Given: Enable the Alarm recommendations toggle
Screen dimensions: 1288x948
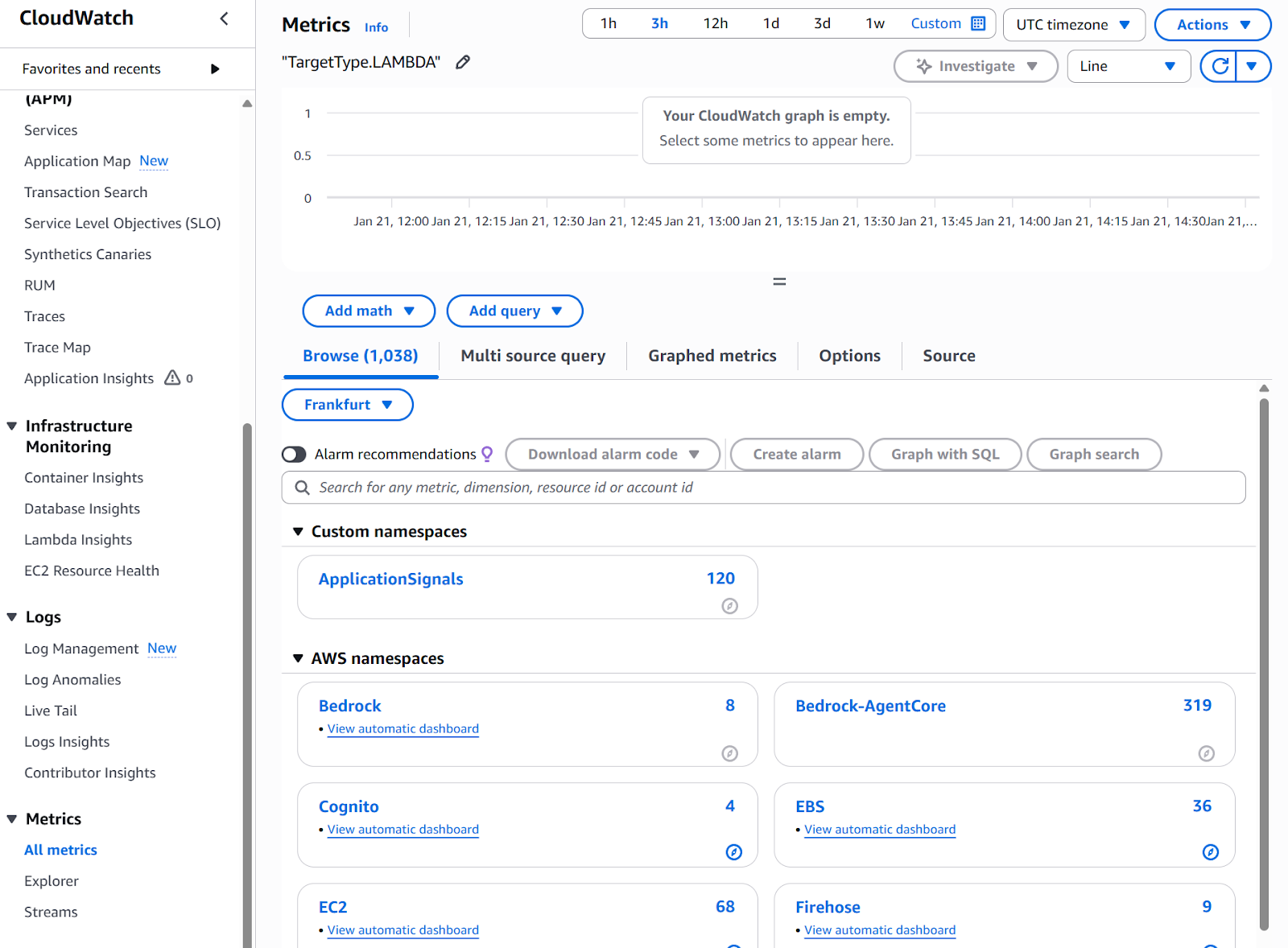Looking at the screenshot, I should [x=294, y=455].
